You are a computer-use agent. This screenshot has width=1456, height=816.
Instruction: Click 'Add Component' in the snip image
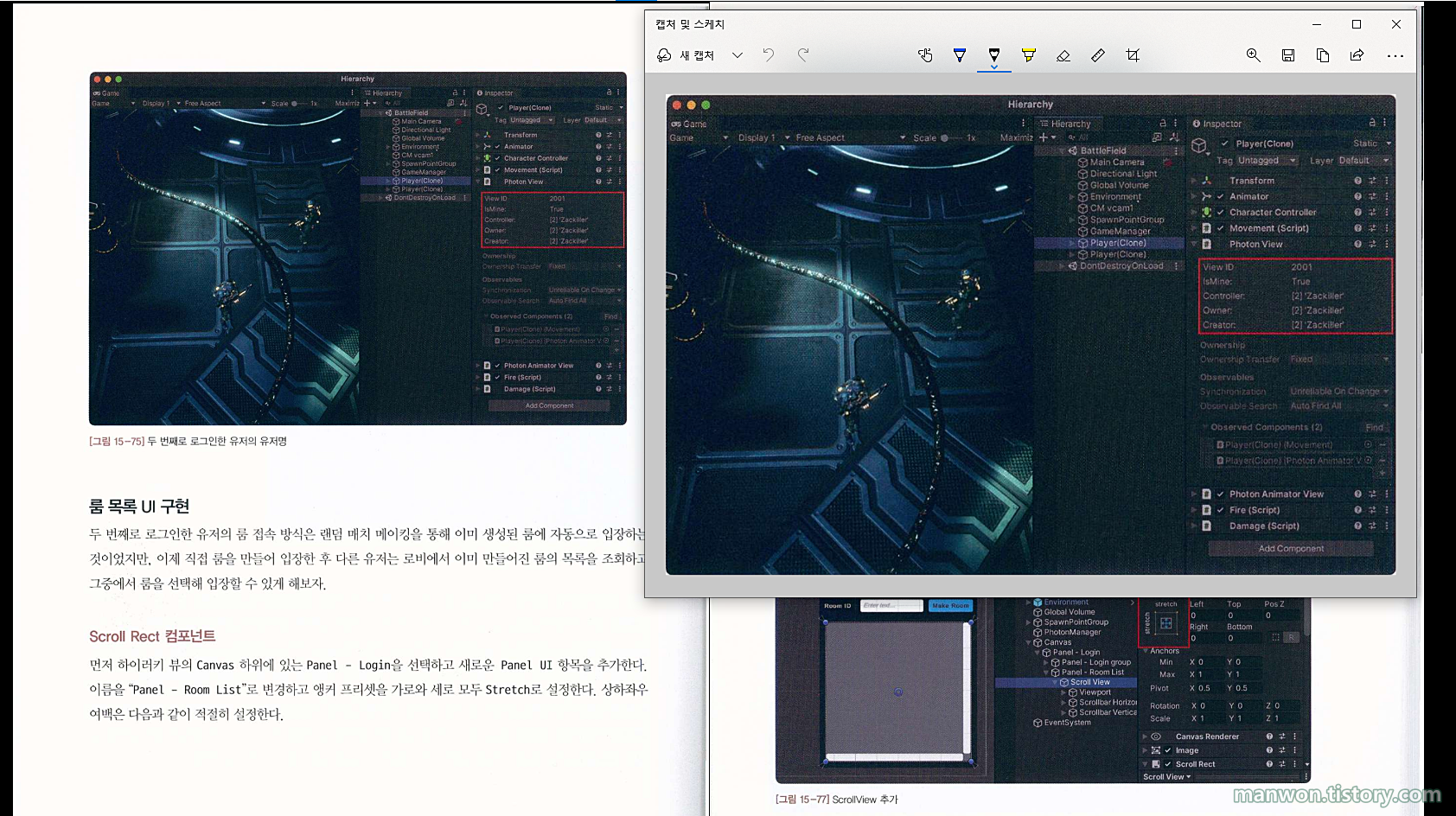(x=1291, y=548)
